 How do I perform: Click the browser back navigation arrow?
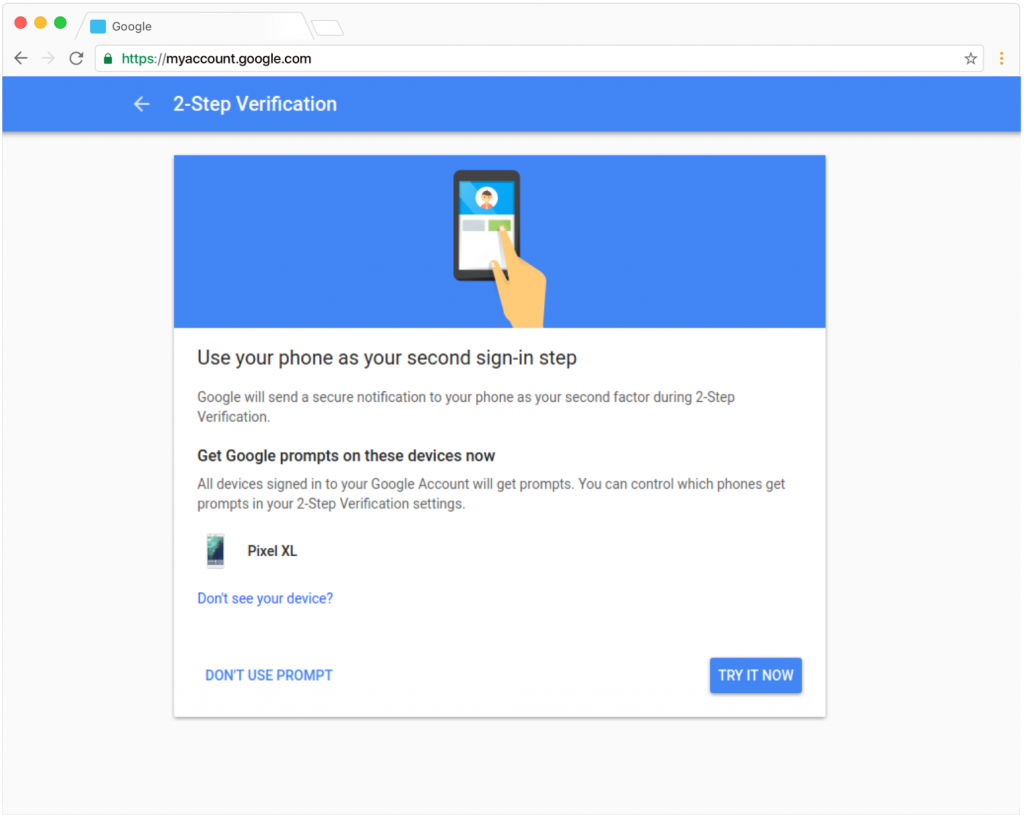tap(21, 59)
